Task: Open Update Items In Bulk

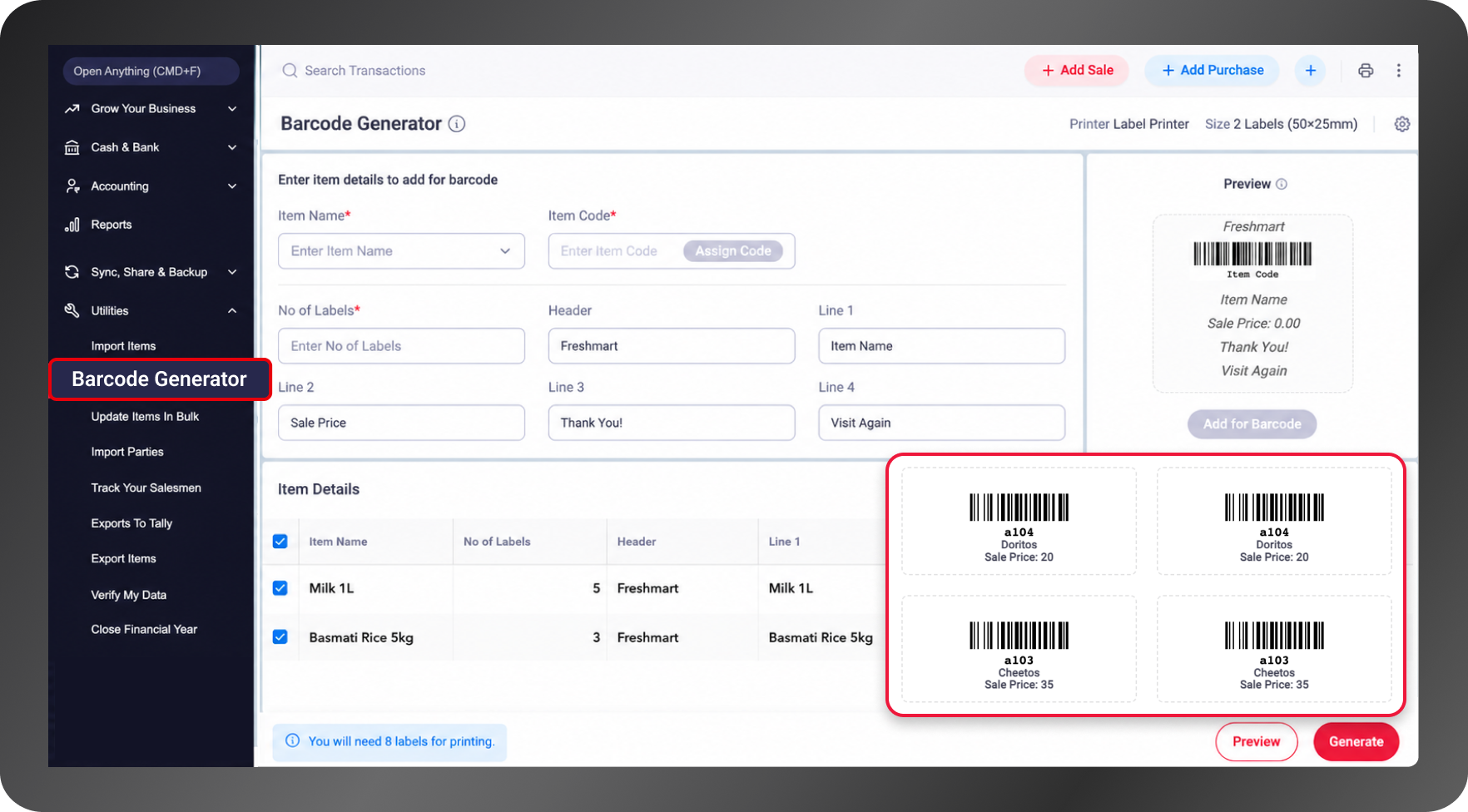Action: [x=145, y=417]
